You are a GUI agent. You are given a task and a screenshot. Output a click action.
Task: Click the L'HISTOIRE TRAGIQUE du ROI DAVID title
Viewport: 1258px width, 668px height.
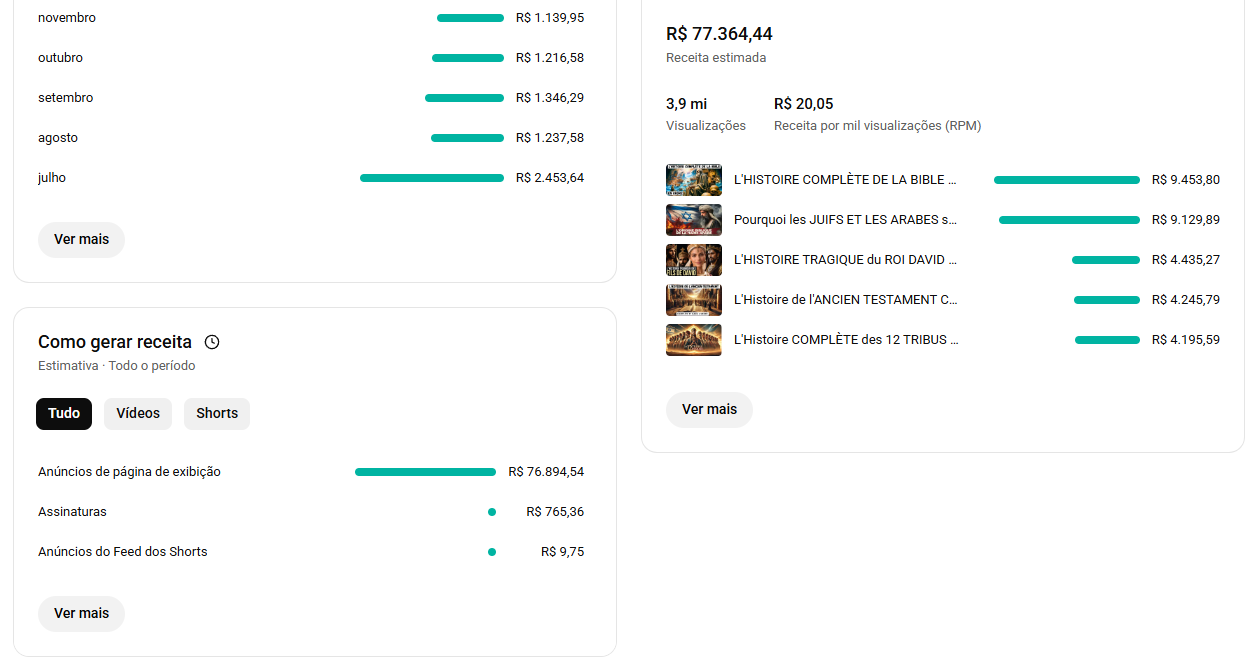pyautogui.click(x=845, y=260)
